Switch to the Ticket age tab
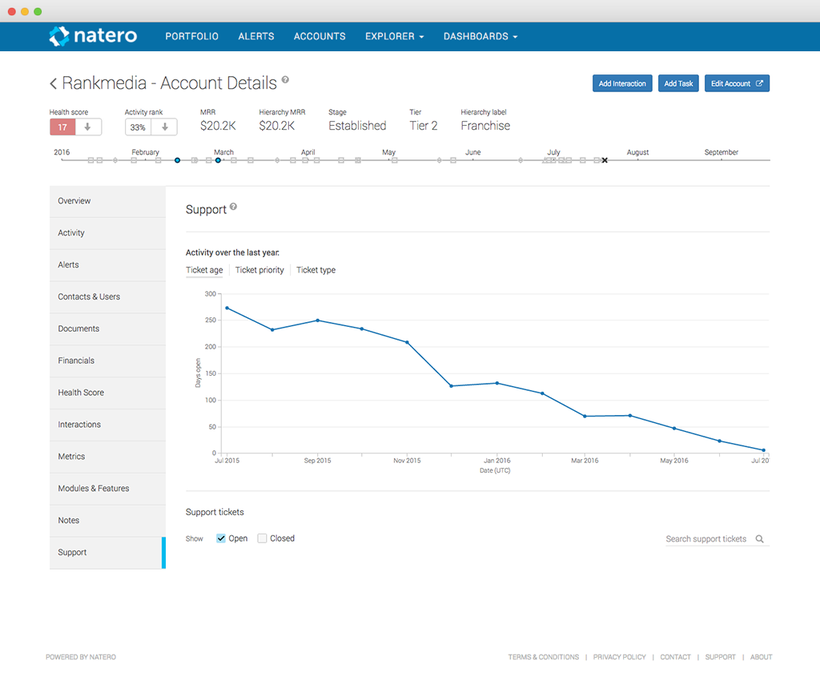The height and width of the screenshot is (681, 820). (204, 270)
